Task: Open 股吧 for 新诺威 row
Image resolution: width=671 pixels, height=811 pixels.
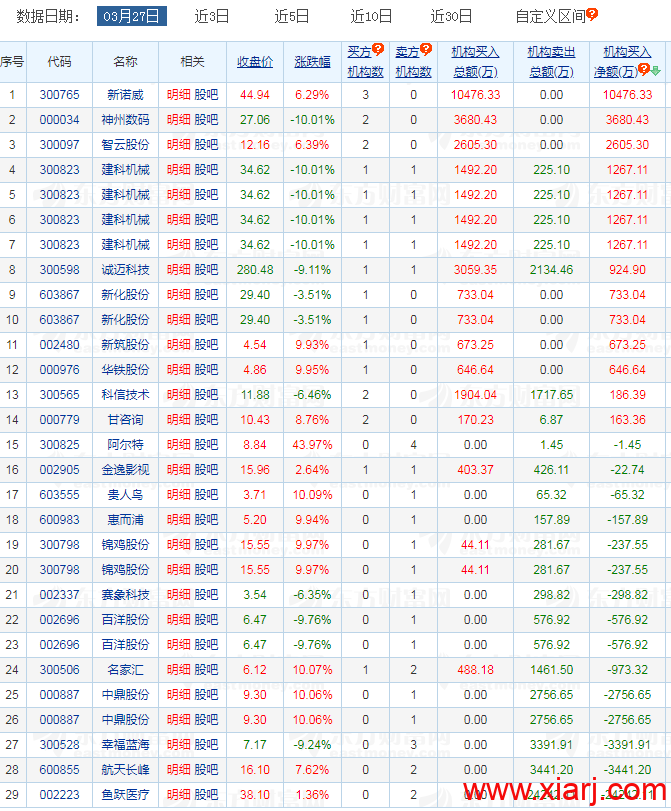Action: click(x=206, y=95)
